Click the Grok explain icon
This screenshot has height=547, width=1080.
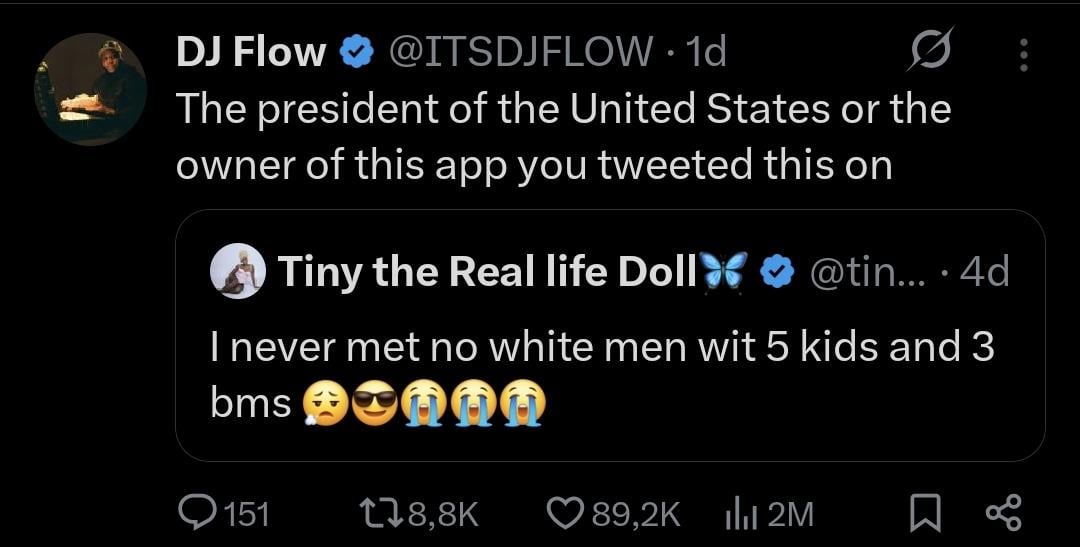(929, 51)
